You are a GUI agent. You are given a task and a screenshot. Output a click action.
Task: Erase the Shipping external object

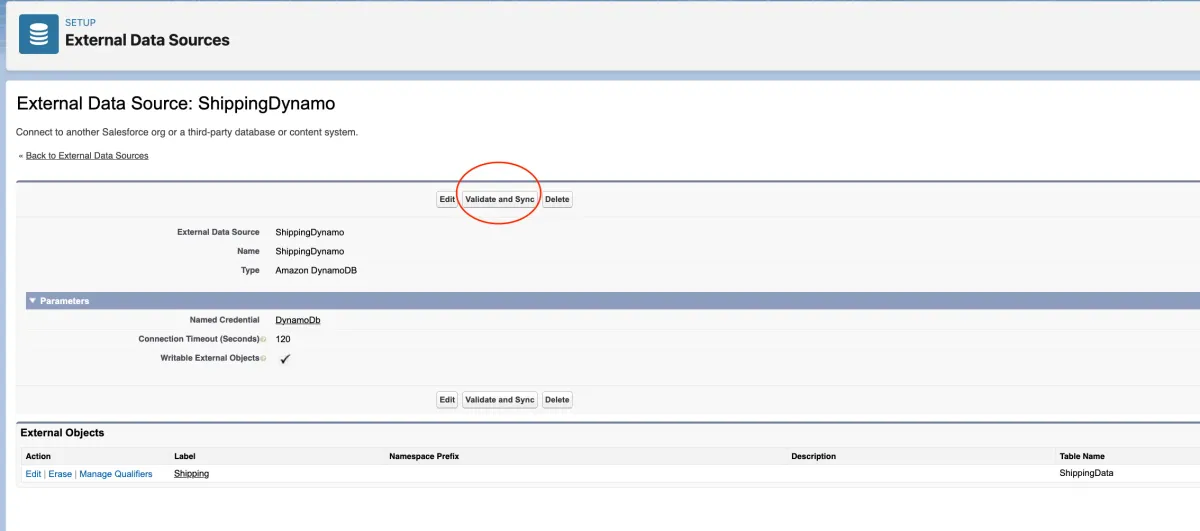60,474
